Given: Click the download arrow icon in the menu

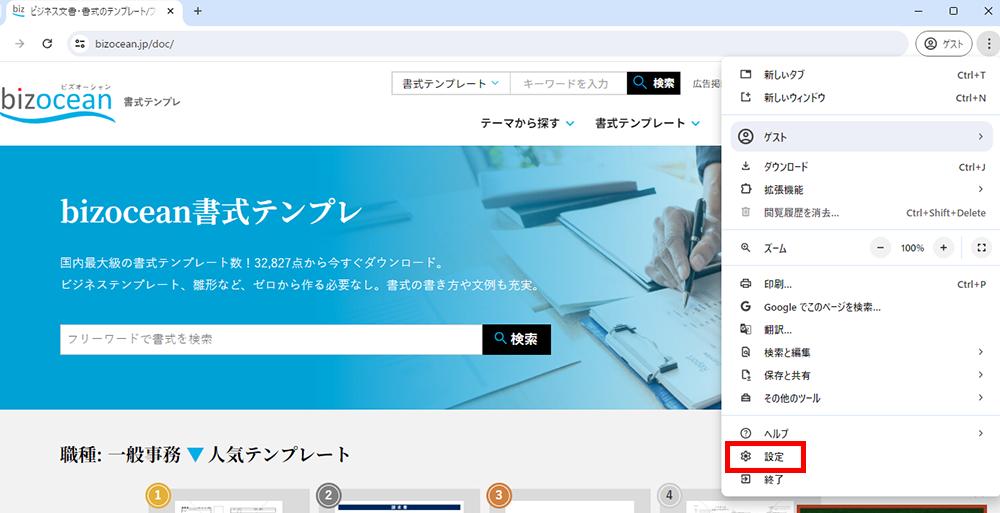Looking at the screenshot, I should (x=746, y=167).
